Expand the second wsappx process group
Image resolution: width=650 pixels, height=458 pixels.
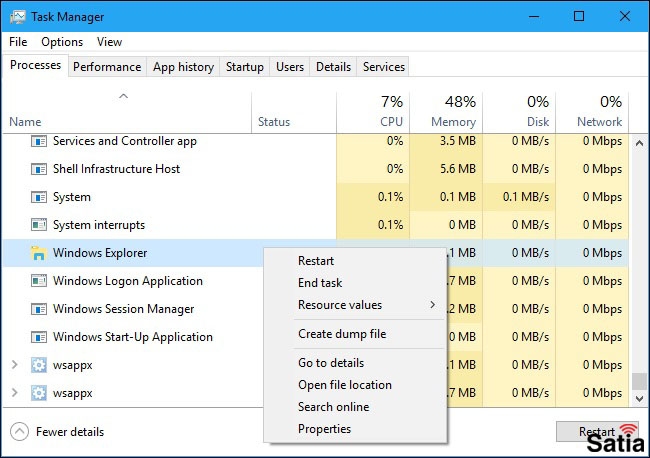coord(15,393)
